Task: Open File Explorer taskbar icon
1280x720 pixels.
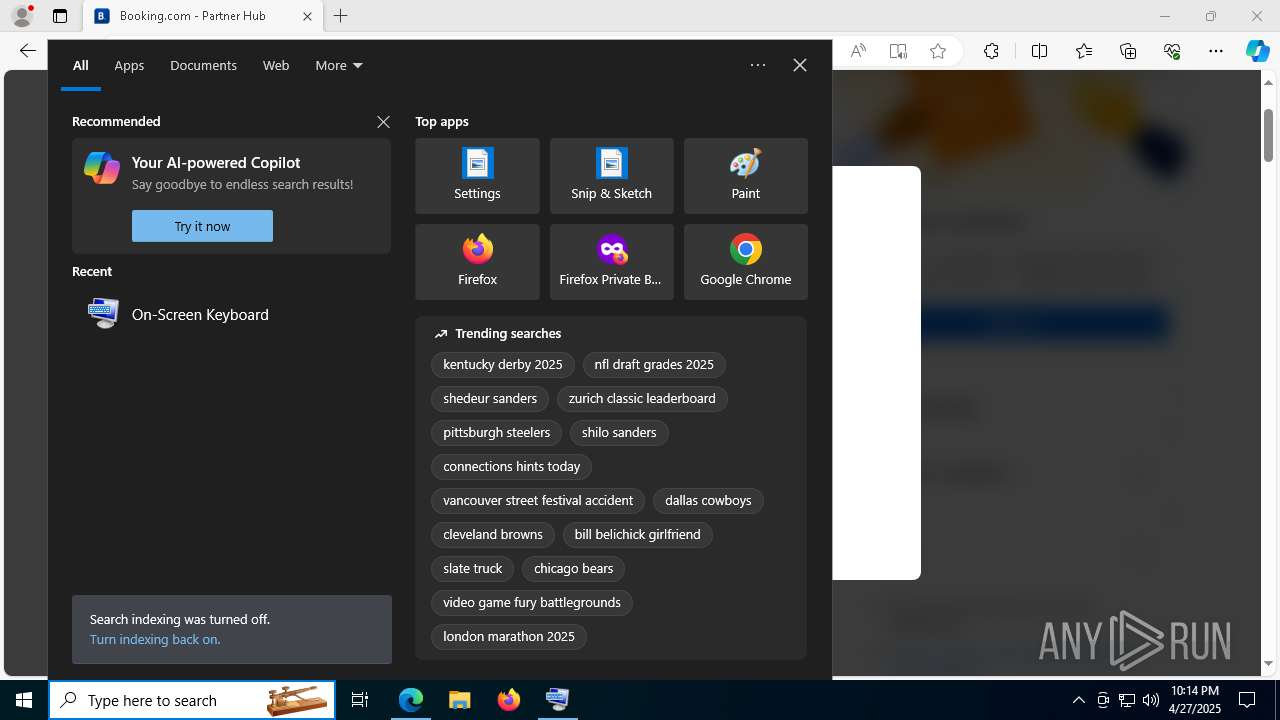Action: (x=460, y=700)
